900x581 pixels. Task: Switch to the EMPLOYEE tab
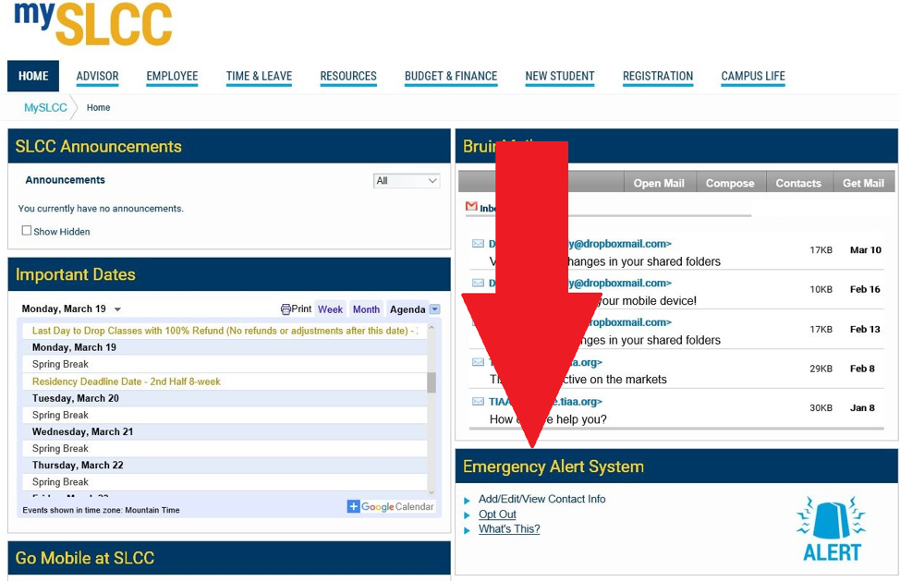[172, 76]
